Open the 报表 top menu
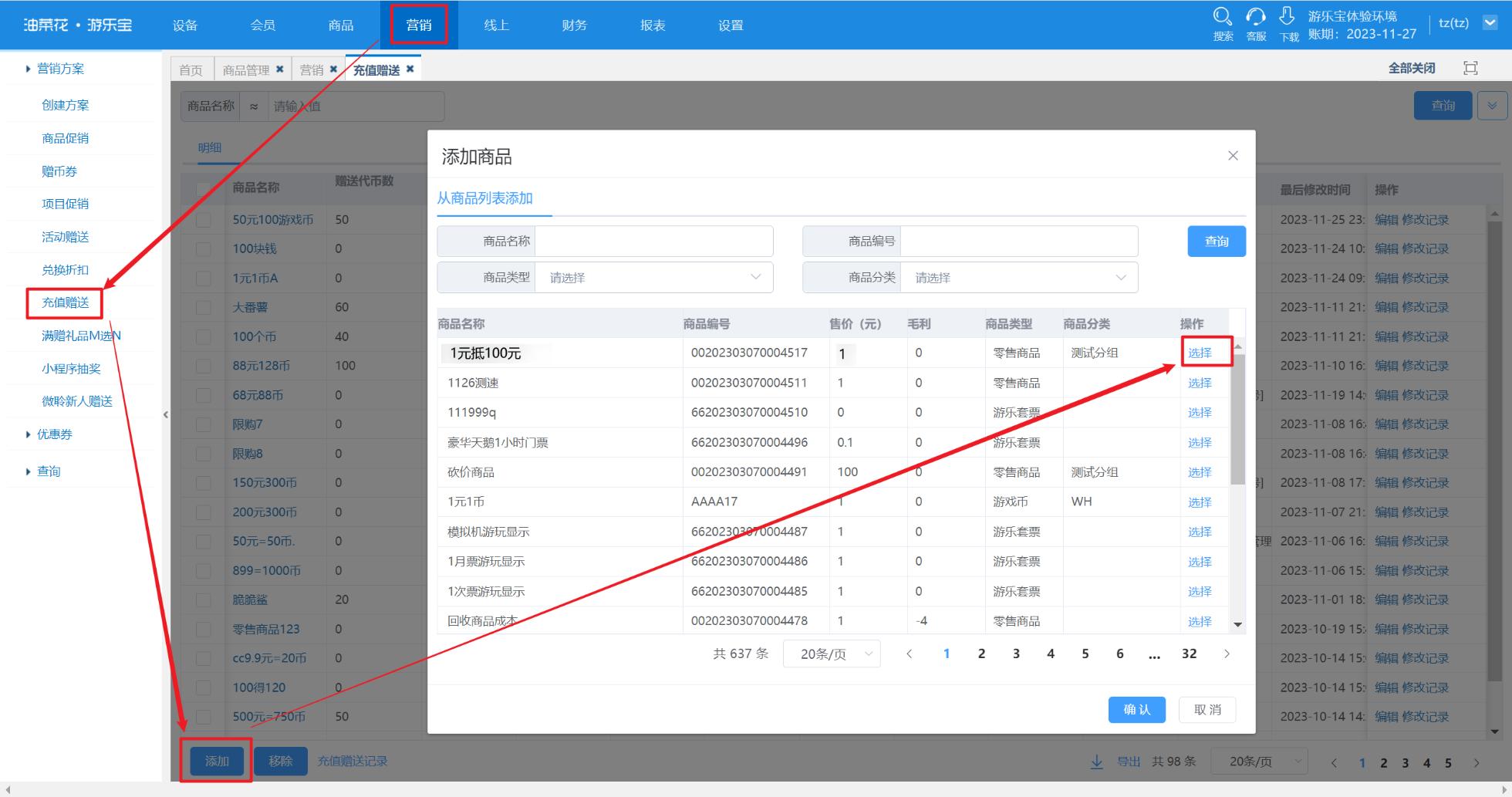Viewport: 1512px width, 797px height. pos(653,25)
